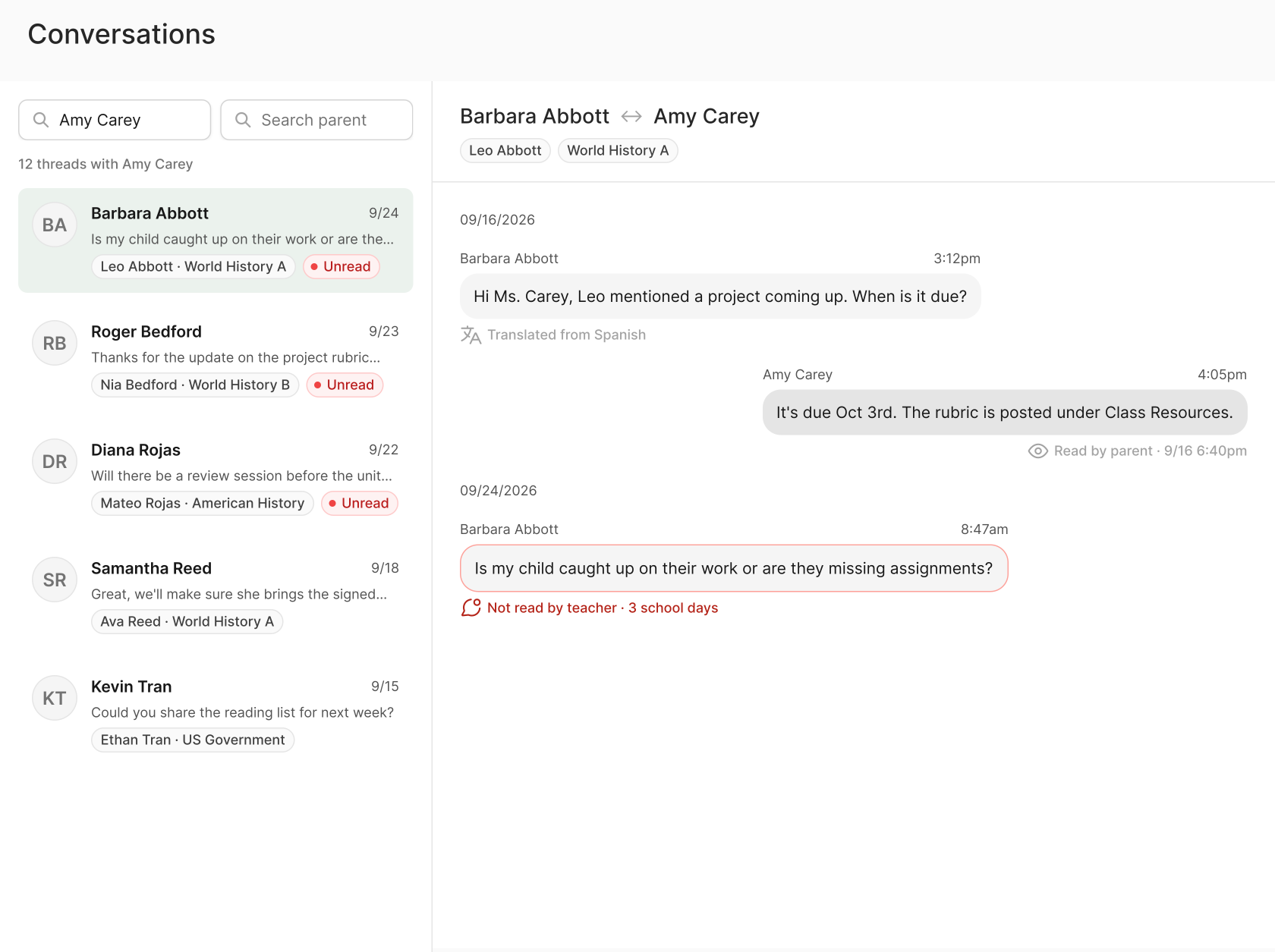Click the Unread badge on Diana Rojas thread
1275x952 pixels.
coord(359,503)
